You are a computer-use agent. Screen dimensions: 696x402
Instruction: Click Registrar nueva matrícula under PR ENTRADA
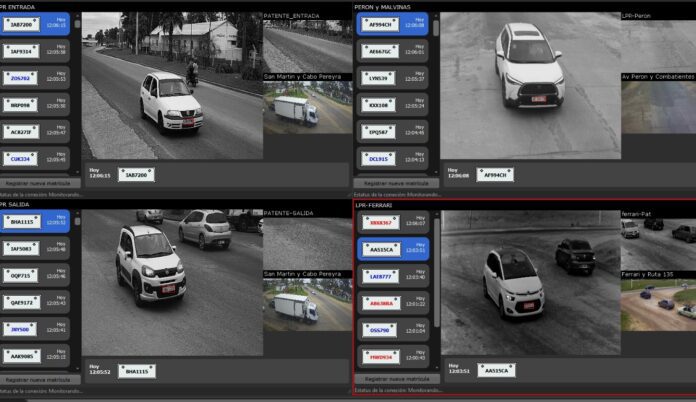click(x=39, y=183)
